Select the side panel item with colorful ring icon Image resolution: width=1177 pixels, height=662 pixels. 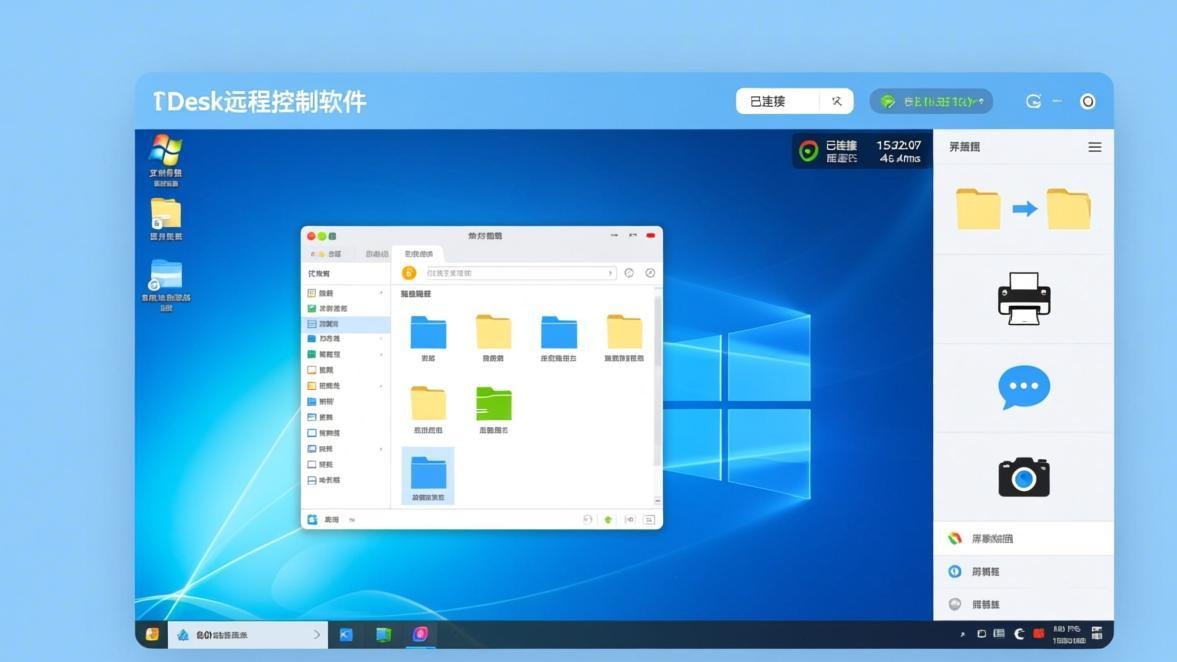1024,538
